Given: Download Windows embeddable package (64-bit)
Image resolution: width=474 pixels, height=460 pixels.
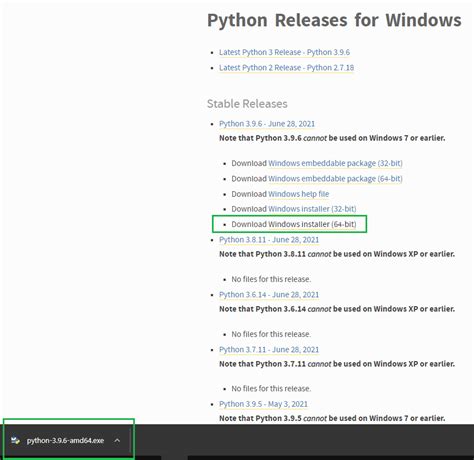Looking at the screenshot, I should 335,179.
